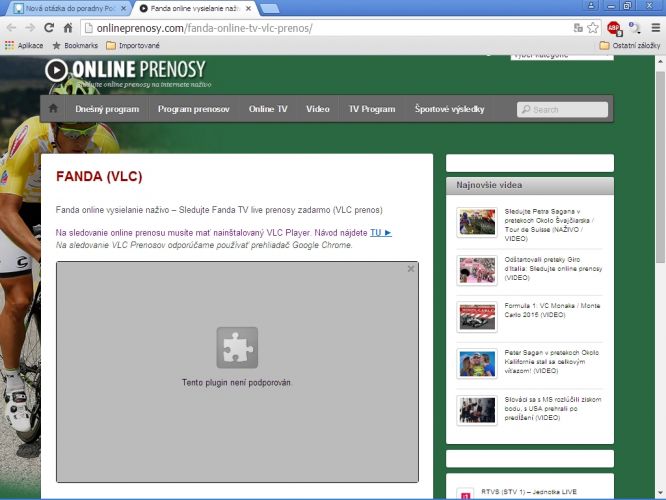Click the site Search field
The width and height of the screenshot is (666, 500).
(562, 110)
